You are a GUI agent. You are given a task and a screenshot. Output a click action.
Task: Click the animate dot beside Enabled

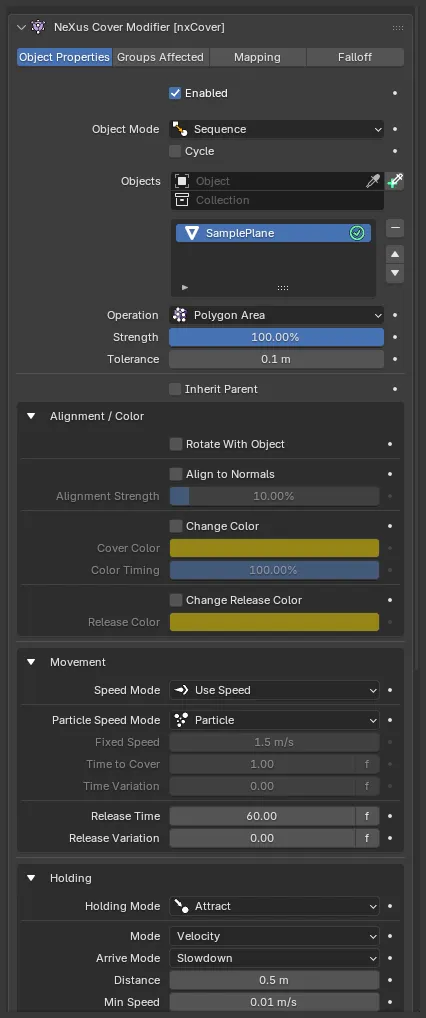point(395,93)
